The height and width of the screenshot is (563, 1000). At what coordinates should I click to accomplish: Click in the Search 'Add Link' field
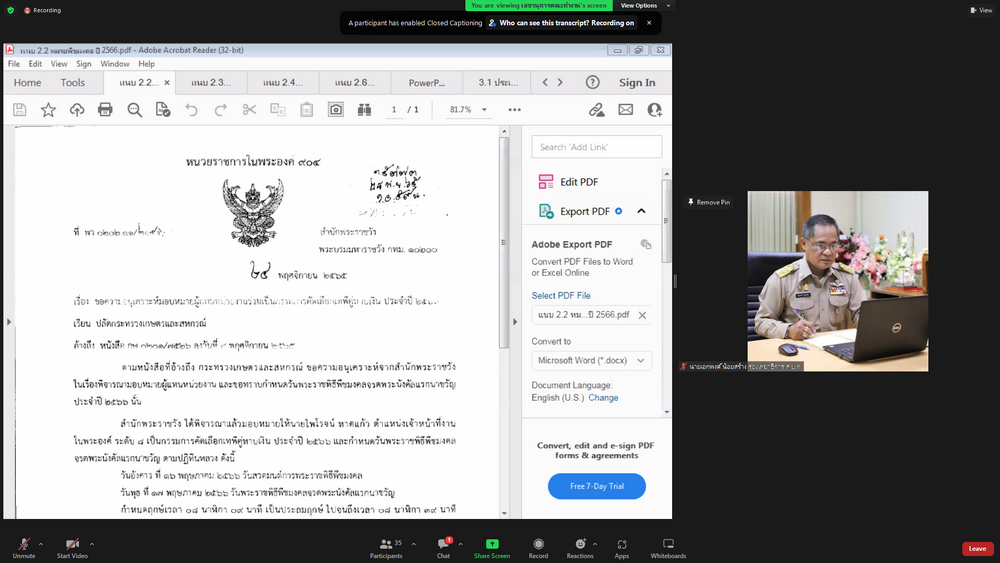[596, 147]
